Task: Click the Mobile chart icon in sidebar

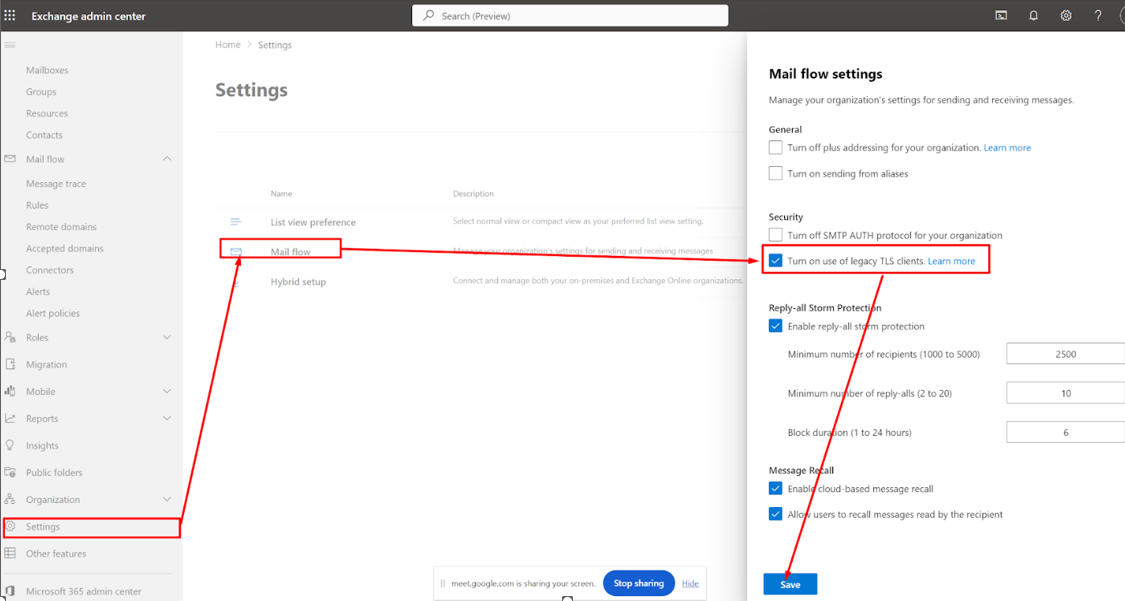Action: click(10, 391)
